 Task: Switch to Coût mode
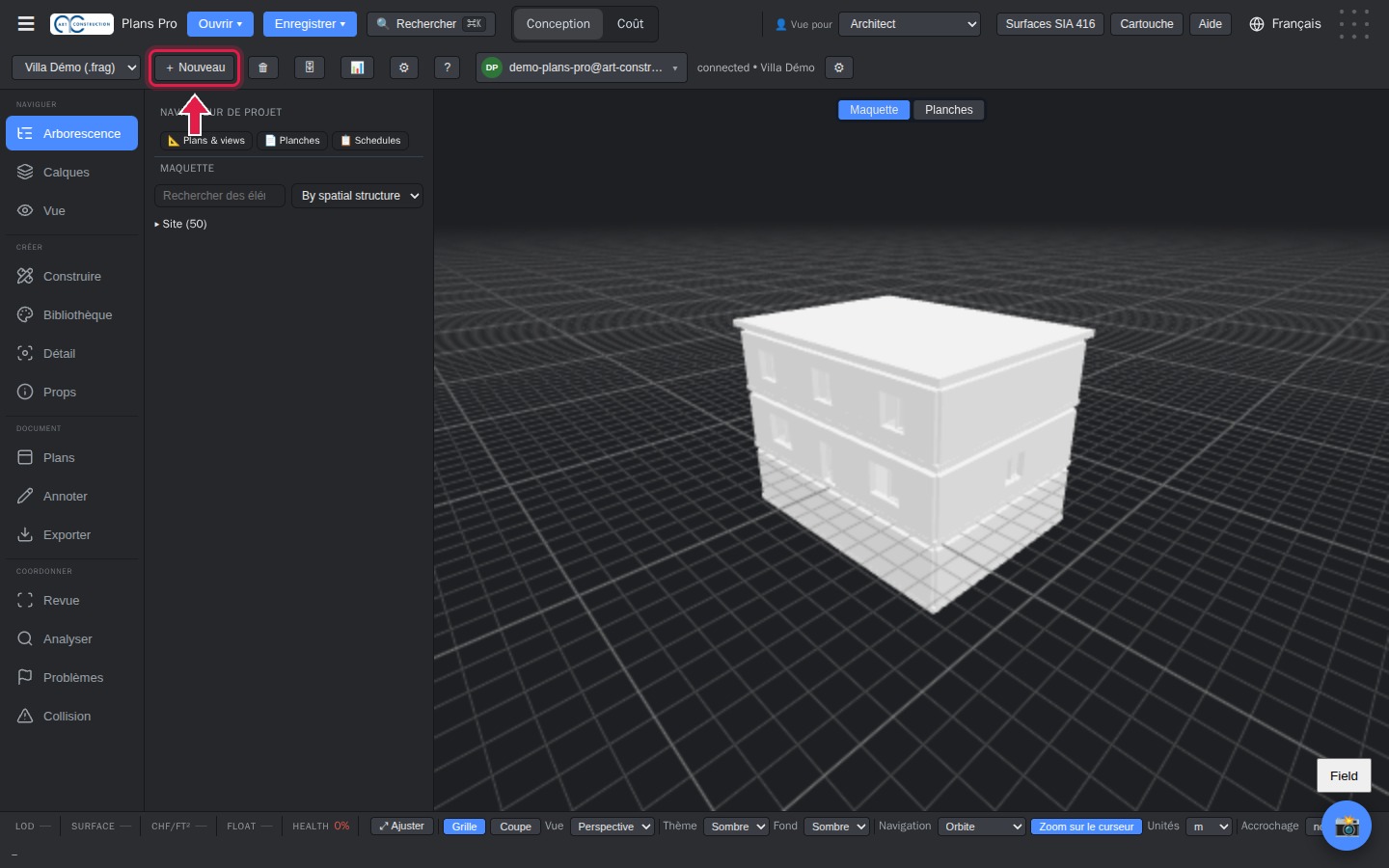pyautogui.click(x=630, y=24)
